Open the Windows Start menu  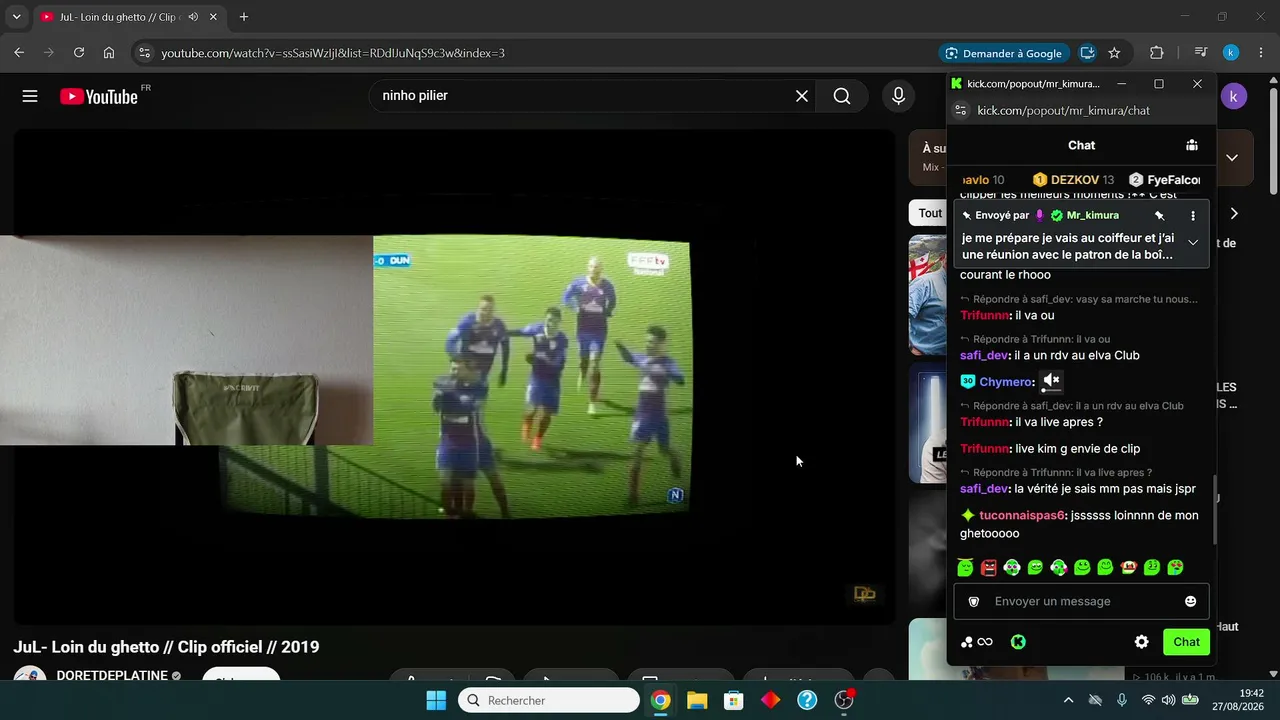point(436,700)
